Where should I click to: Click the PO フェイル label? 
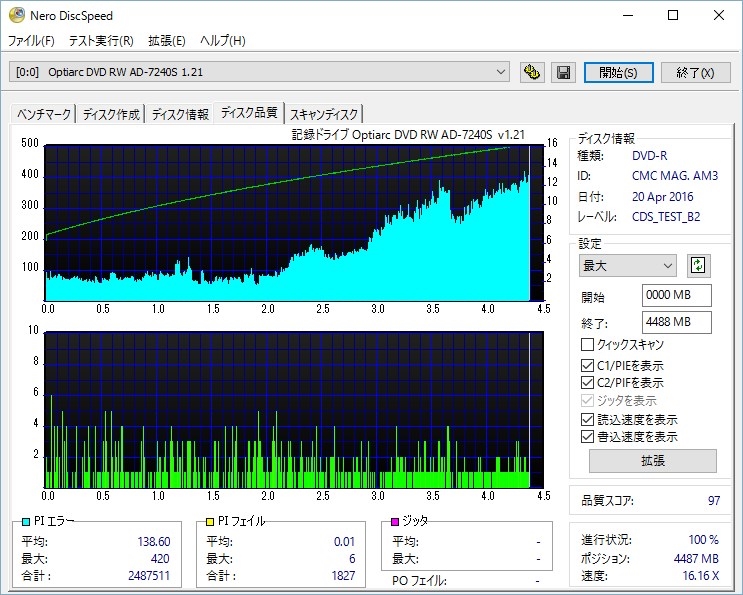tap(419, 581)
